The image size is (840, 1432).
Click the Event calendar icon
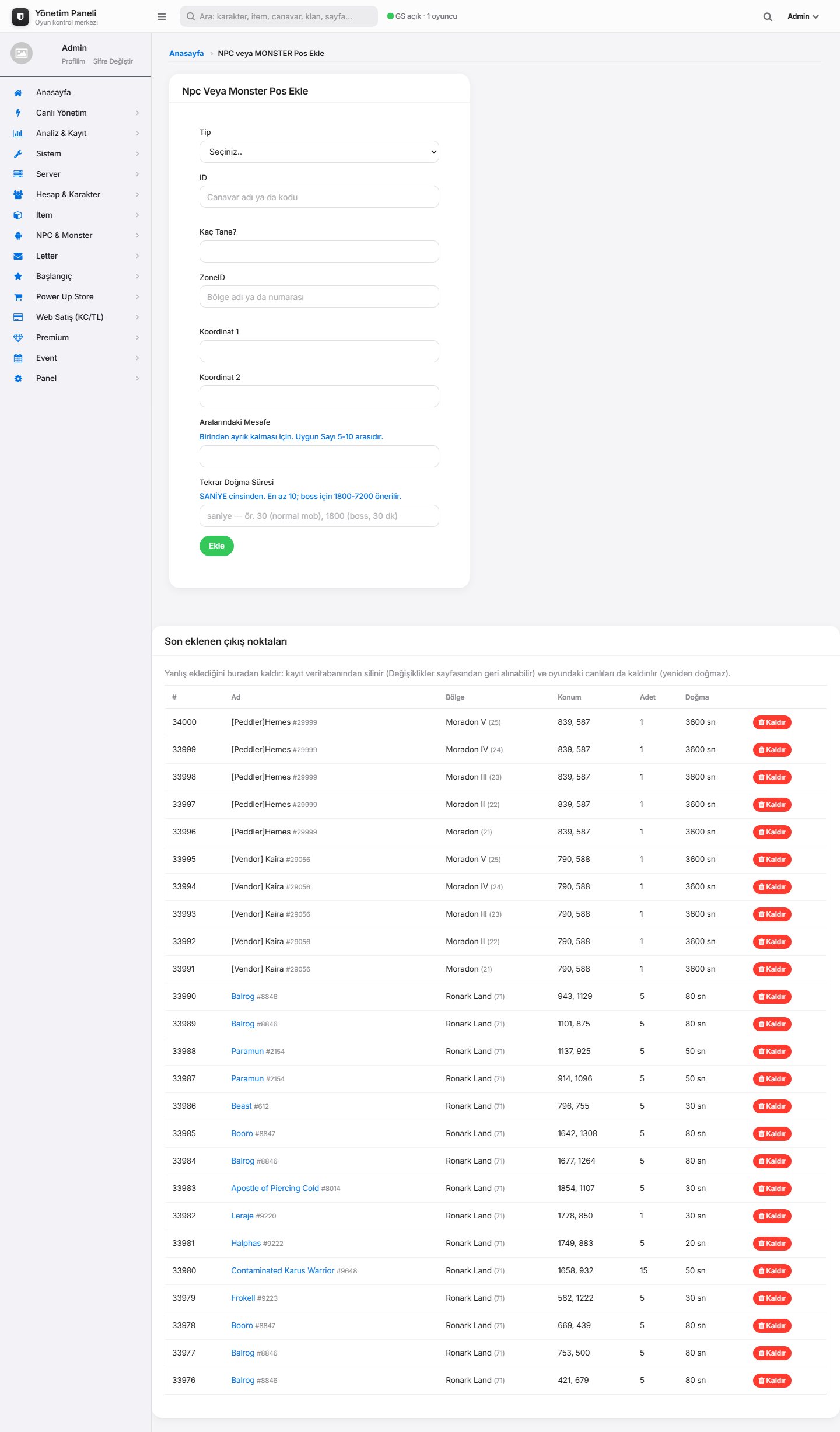point(18,358)
